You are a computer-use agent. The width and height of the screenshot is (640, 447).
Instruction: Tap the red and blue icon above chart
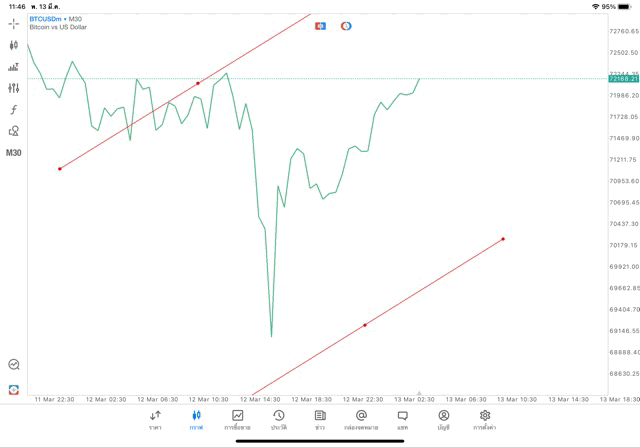point(320,26)
